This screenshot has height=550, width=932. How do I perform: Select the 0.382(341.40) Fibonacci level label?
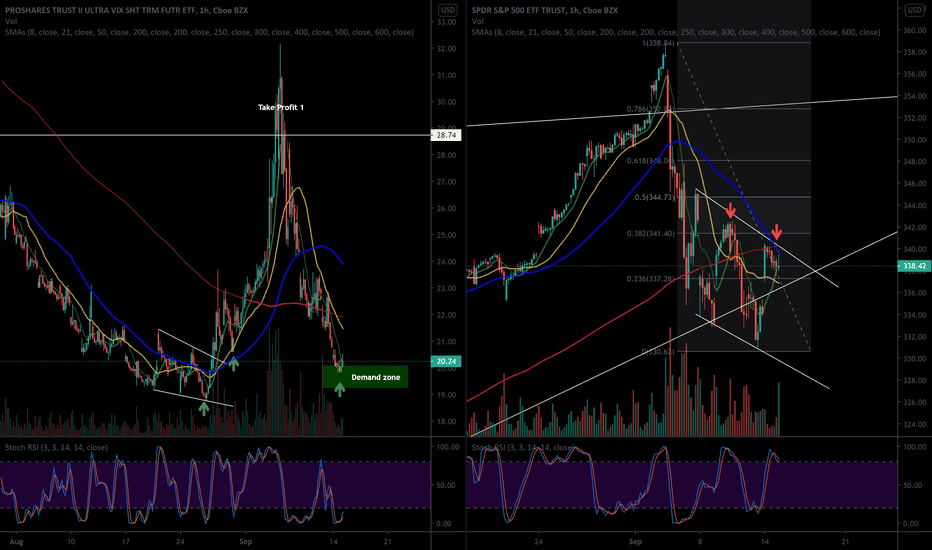(650, 234)
